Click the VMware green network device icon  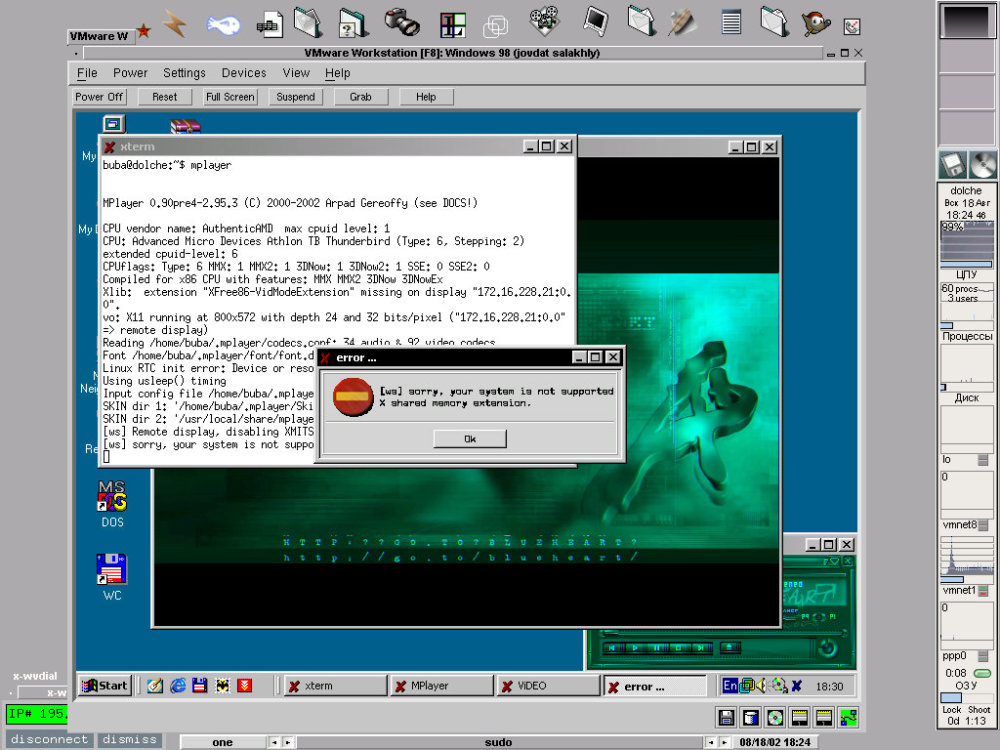(848, 717)
